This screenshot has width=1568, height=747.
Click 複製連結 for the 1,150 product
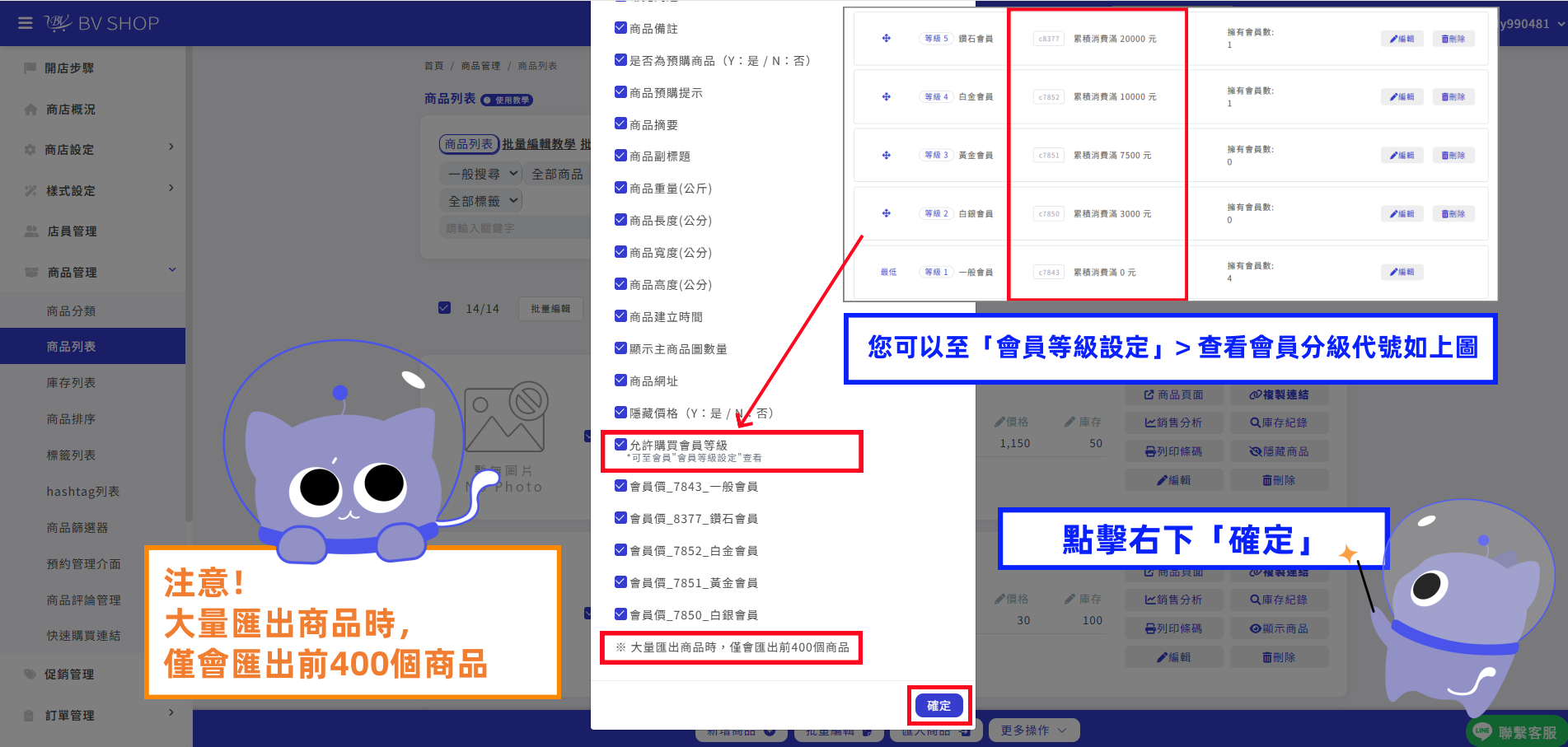tap(1279, 395)
